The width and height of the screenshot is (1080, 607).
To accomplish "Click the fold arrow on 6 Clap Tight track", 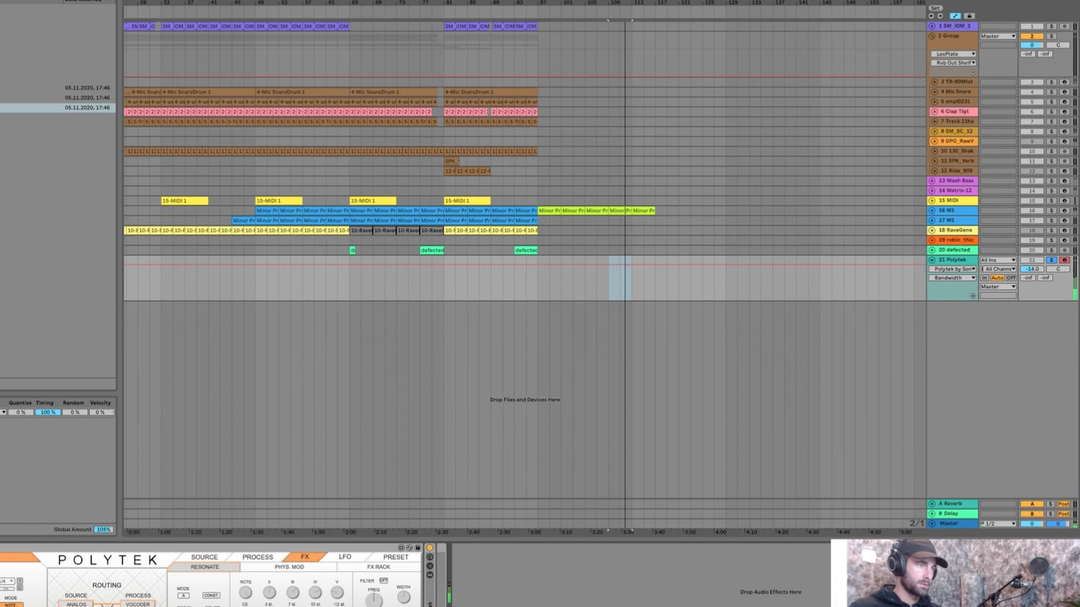I will click(934, 112).
